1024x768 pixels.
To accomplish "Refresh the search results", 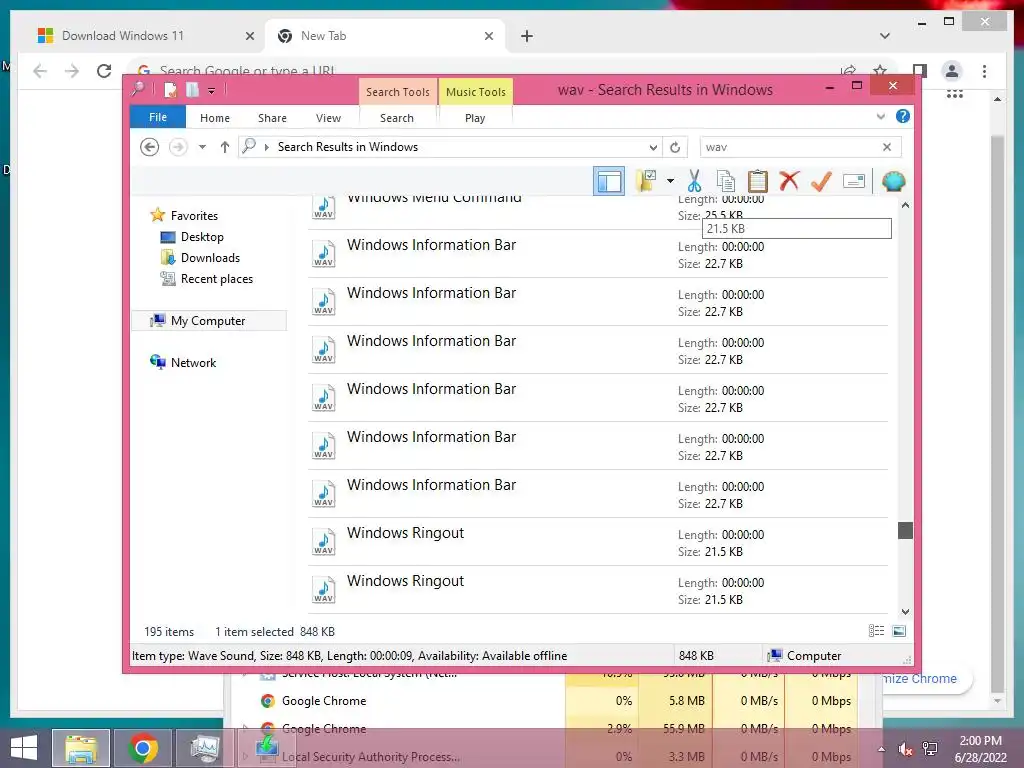I will tap(675, 147).
